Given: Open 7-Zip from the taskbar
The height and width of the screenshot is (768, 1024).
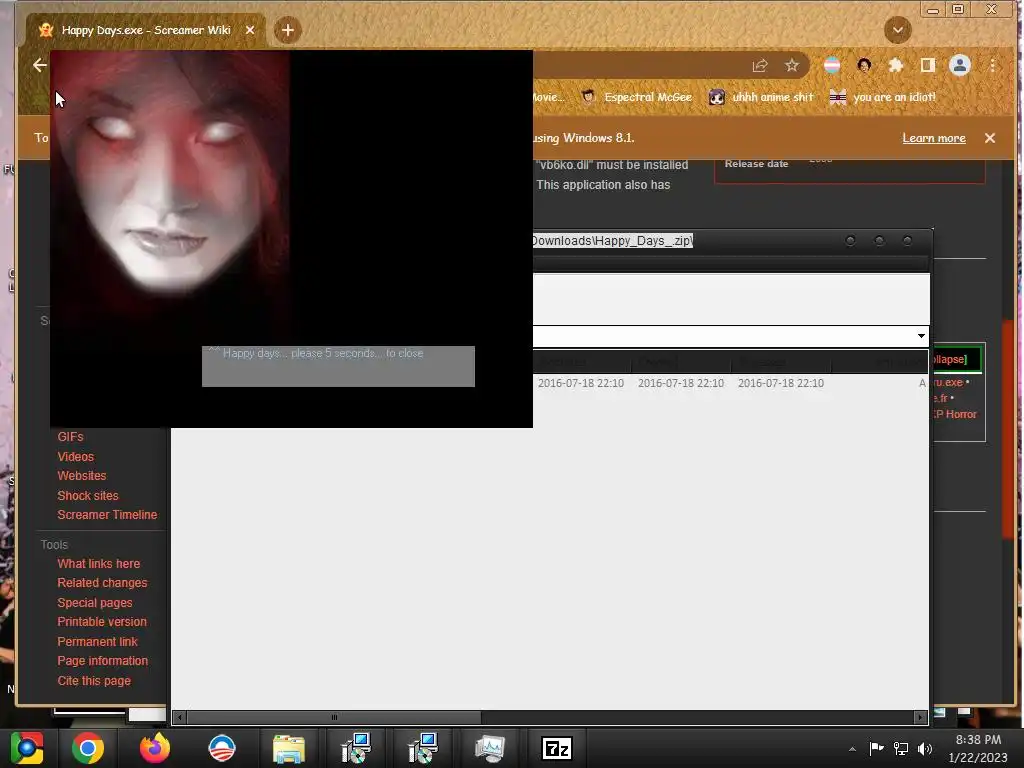Looking at the screenshot, I should pos(557,748).
